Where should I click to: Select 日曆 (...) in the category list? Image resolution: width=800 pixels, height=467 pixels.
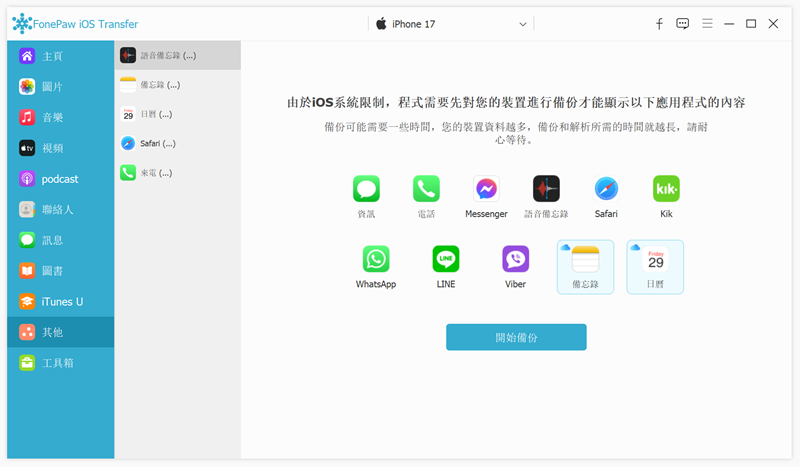click(178, 114)
